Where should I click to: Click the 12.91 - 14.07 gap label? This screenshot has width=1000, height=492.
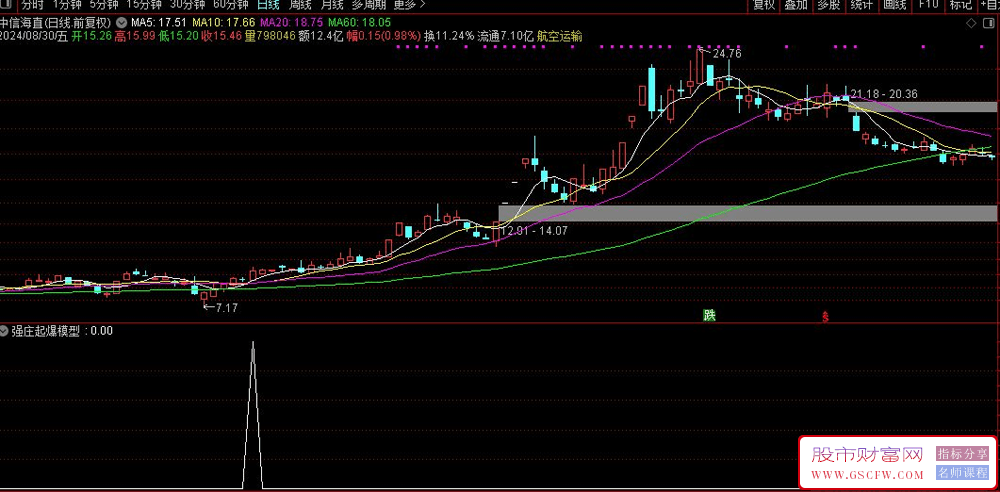[534, 231]
